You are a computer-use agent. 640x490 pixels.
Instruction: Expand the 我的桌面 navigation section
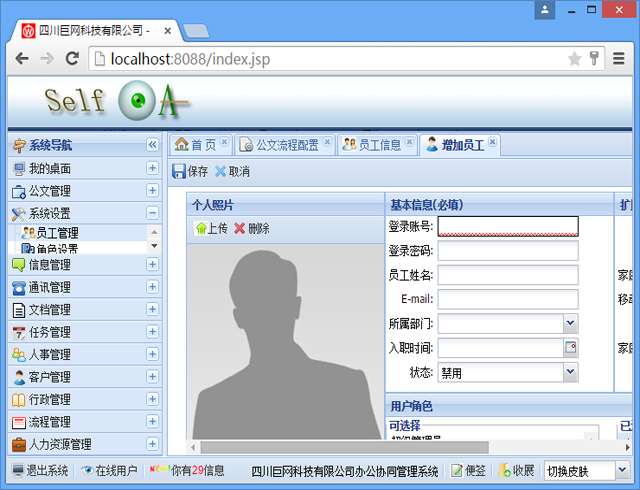[x=152, y=168]
